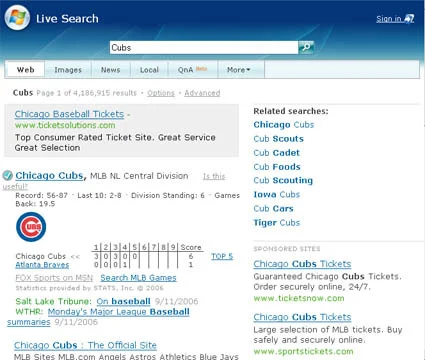Screen dimensions: 425x360
Task: Open the "On baseball" news article
Action: [x=124, y=301]
